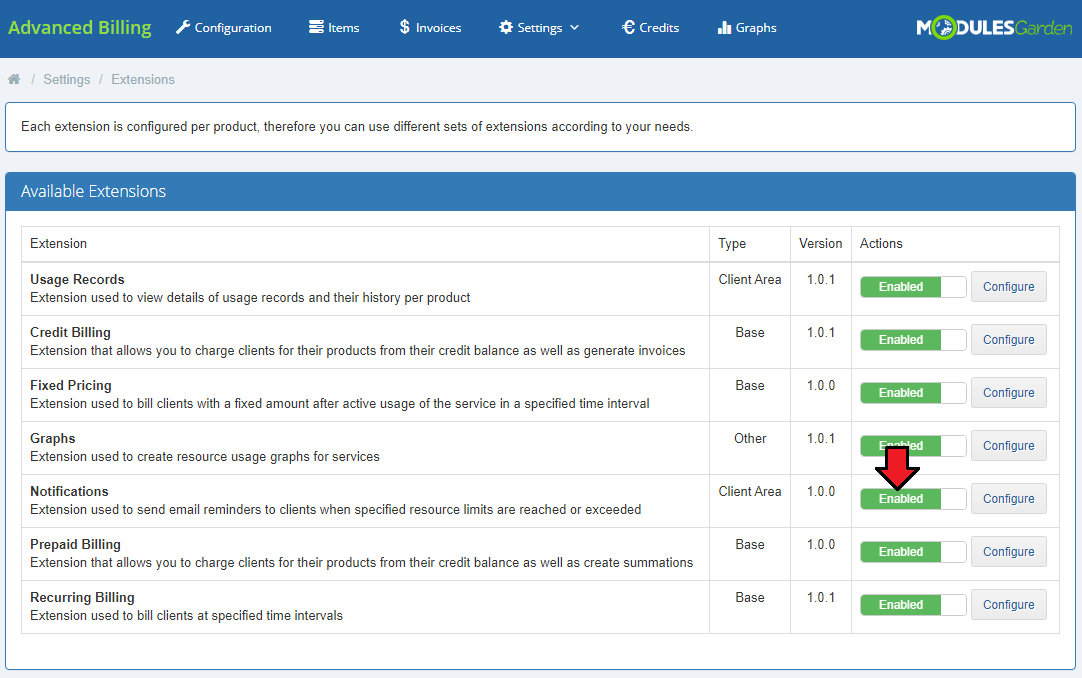This screenshot has height=678, width=1082.
Task: Click the Version column header
Action: [x=820, y=243]
